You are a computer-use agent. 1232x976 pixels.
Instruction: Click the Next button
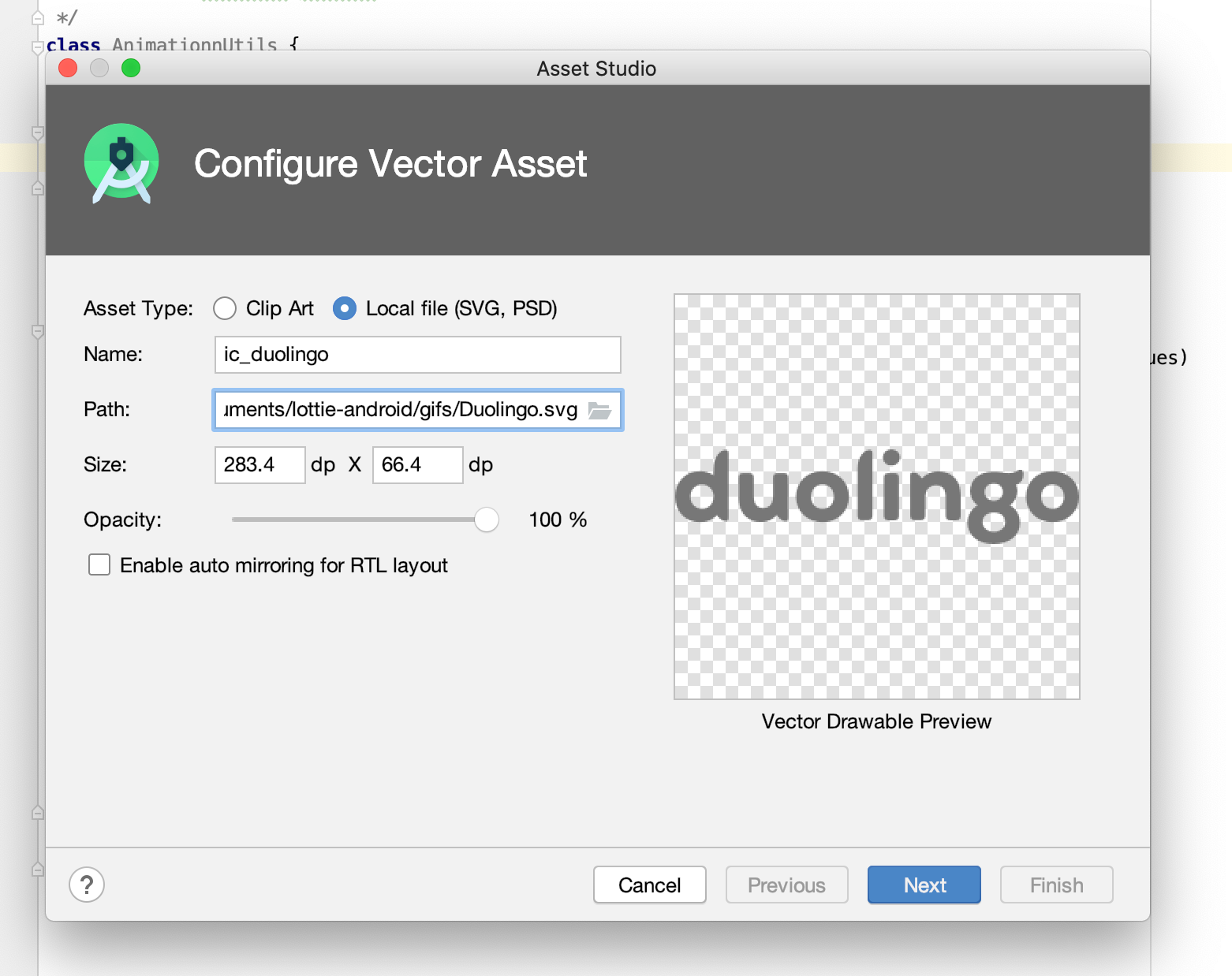coord(924,885)
